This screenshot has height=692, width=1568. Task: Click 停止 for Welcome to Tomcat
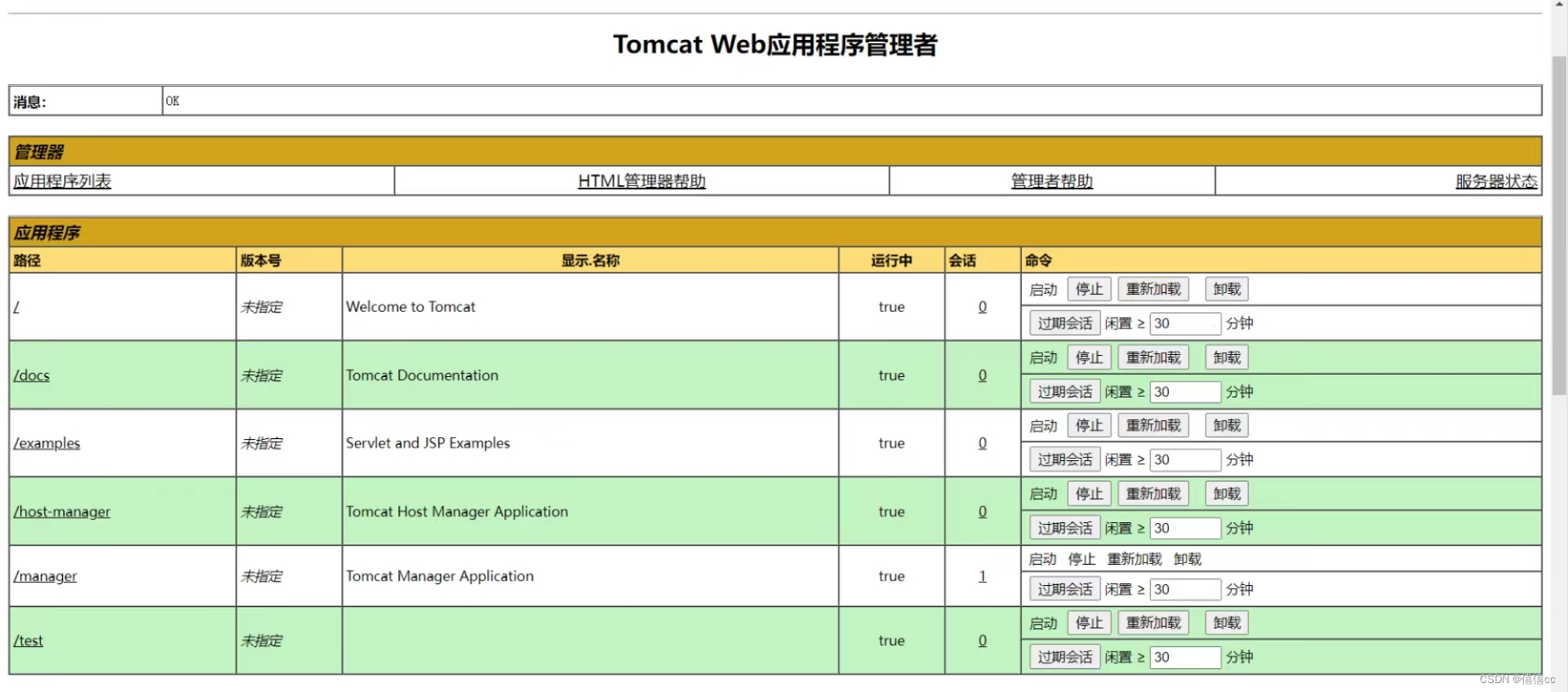click(x=1089, y=289)
